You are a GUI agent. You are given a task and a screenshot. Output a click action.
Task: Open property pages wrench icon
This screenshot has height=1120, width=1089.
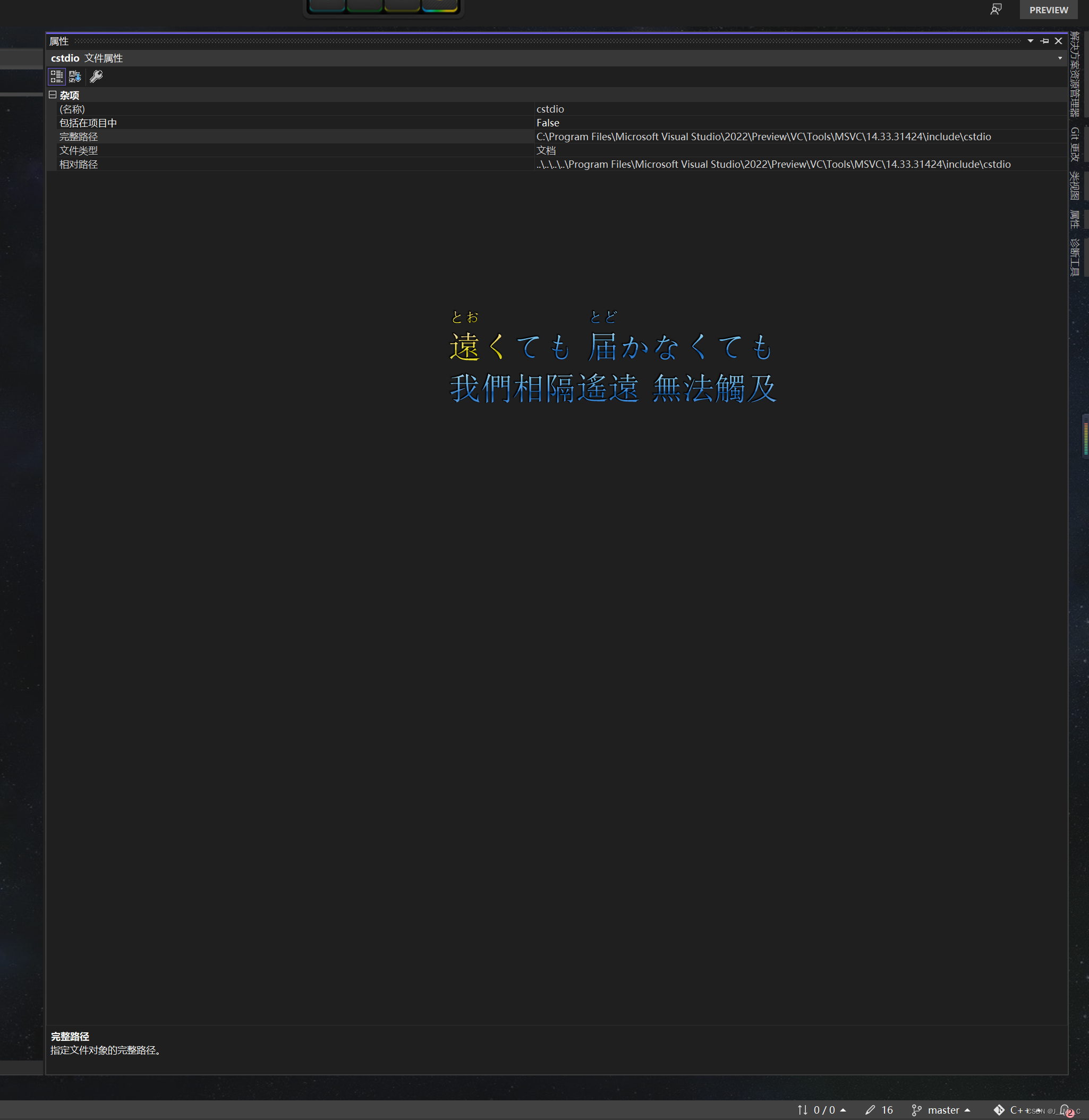tap(96, 76)
